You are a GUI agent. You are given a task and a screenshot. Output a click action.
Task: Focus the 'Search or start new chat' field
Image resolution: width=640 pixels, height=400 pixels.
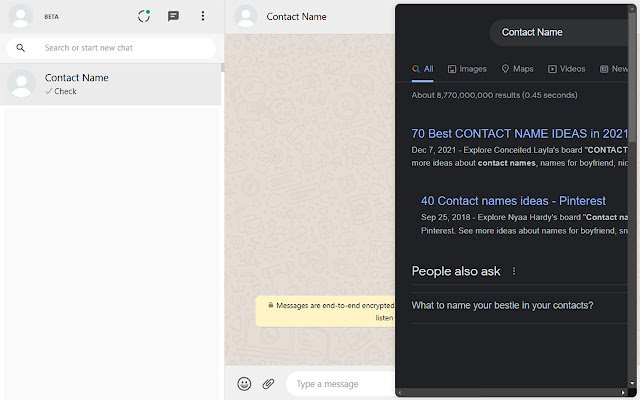coord(111,48)
